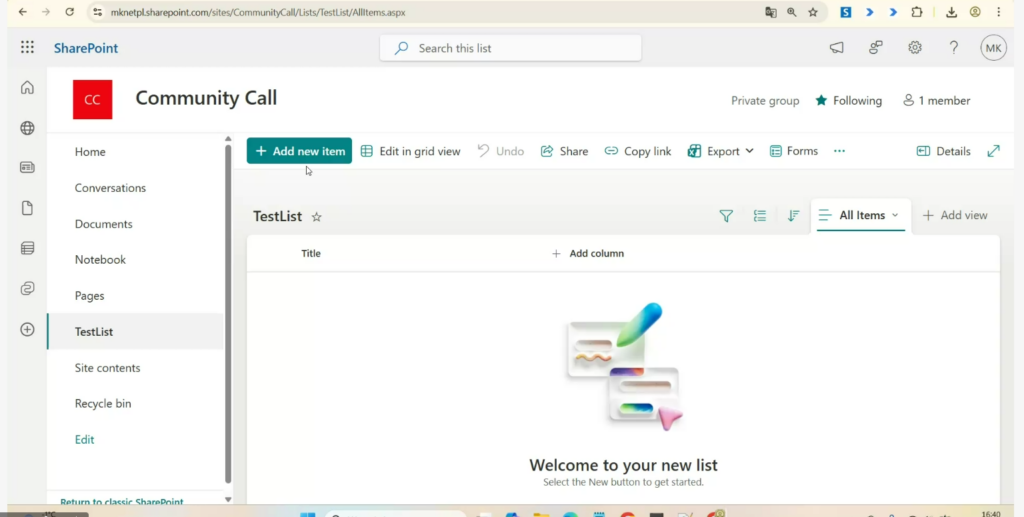Image resolution: width=1024 pixels, height=517 pixels.
Task: Toggle the Details pane
Action: click(944, 151)
